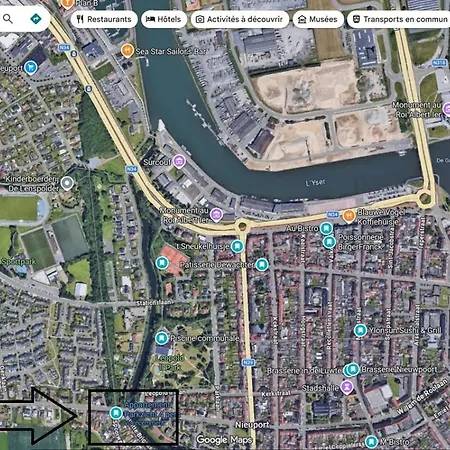
Task: Click the Google Maps logo link
Action: pyautogui.click(x=224, y=440)
